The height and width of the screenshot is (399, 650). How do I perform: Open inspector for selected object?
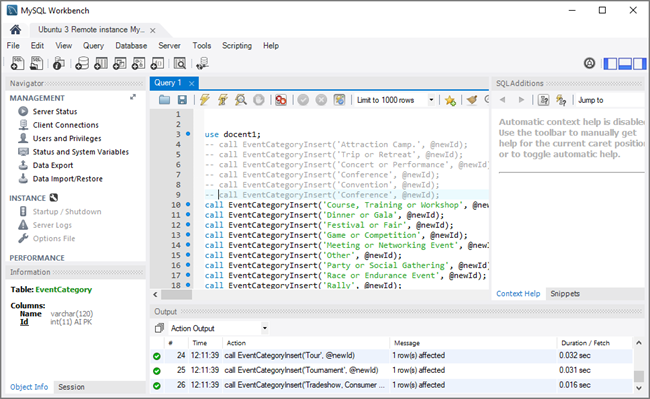[58, 63]
